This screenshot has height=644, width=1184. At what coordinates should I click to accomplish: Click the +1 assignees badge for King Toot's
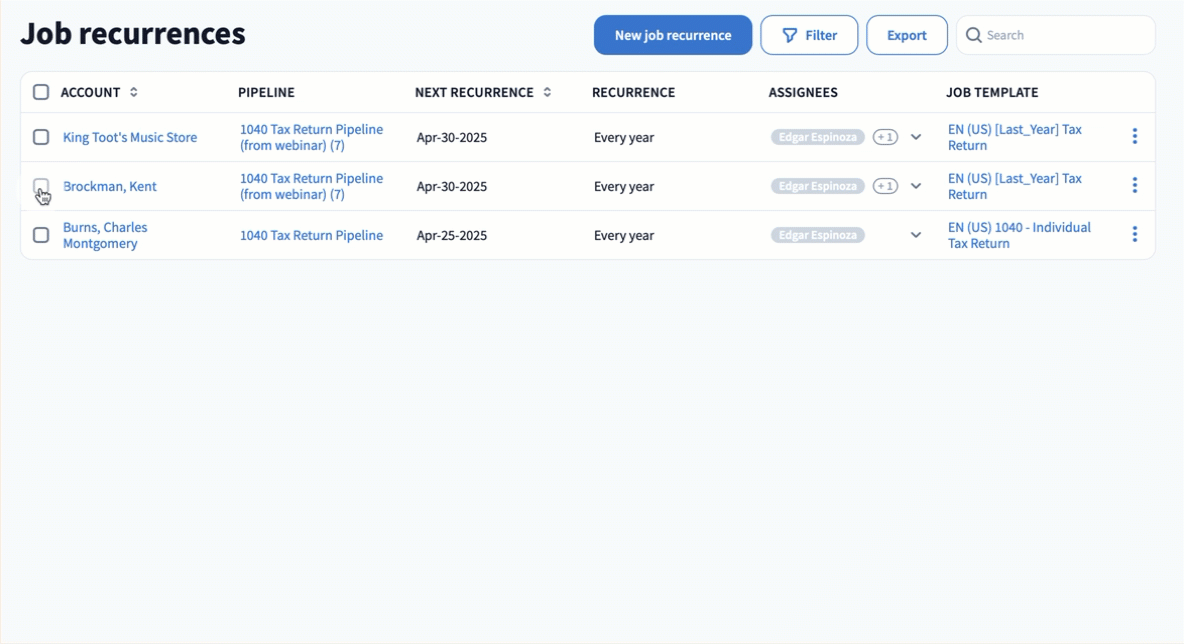pos(885,137)
